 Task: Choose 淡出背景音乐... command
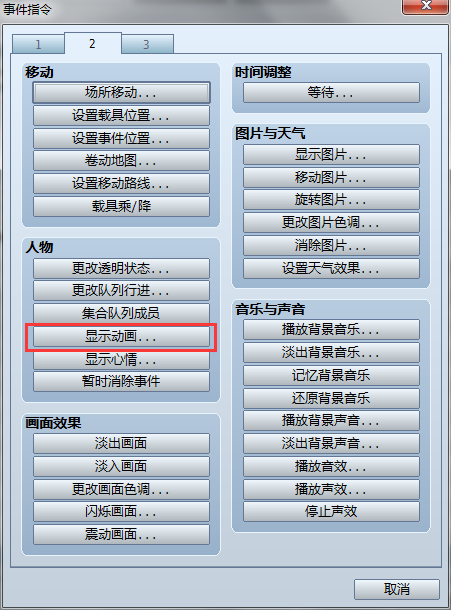[x=332, y=352]
